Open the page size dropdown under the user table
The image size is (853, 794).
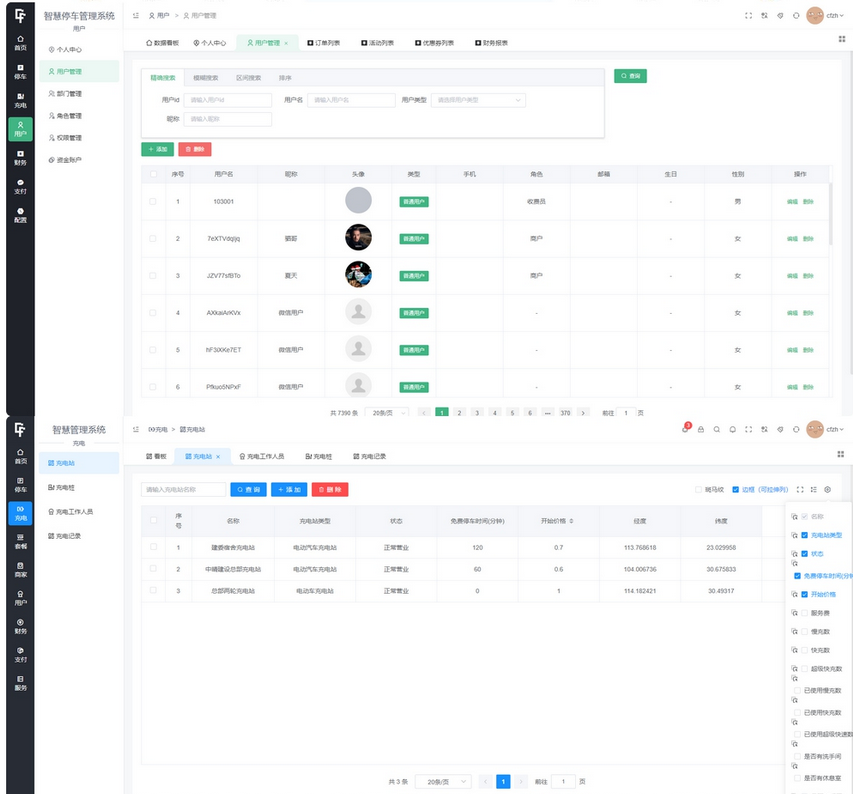386,412
